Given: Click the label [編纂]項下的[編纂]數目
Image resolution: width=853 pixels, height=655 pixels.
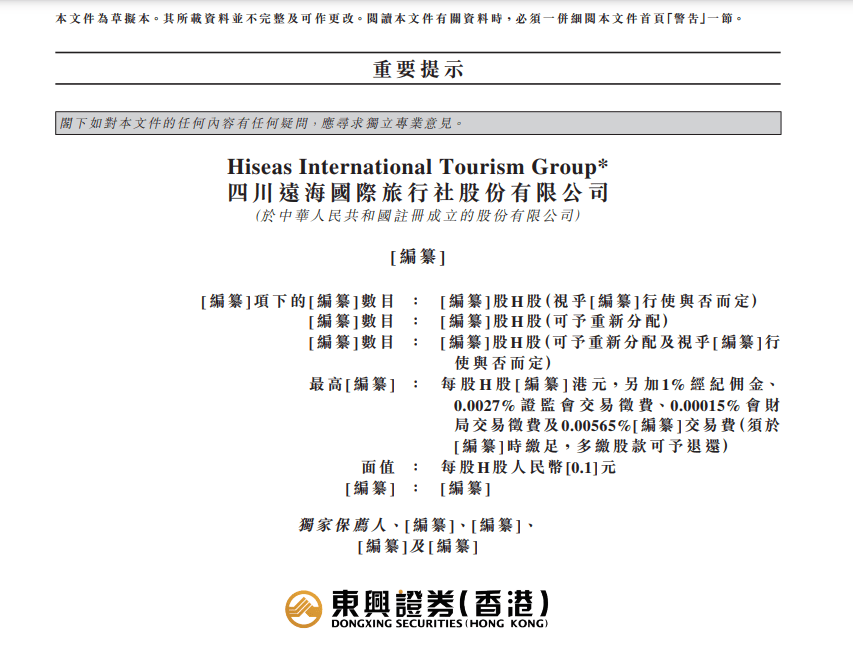Looking at the screenshot, I should pyautogui.click(x=298, y=301).
